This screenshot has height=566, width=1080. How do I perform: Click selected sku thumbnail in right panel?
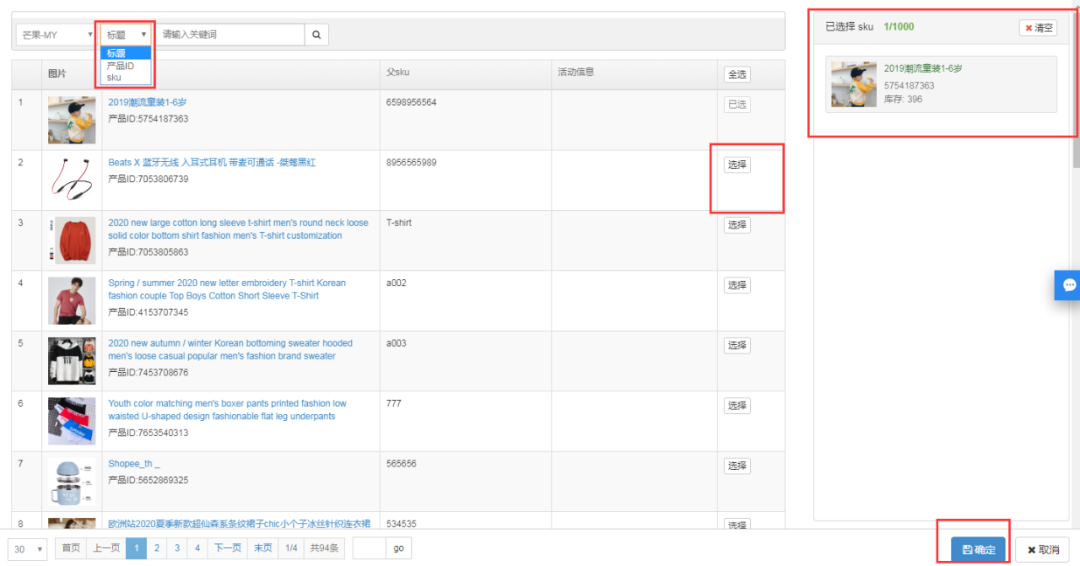[853, 85]
